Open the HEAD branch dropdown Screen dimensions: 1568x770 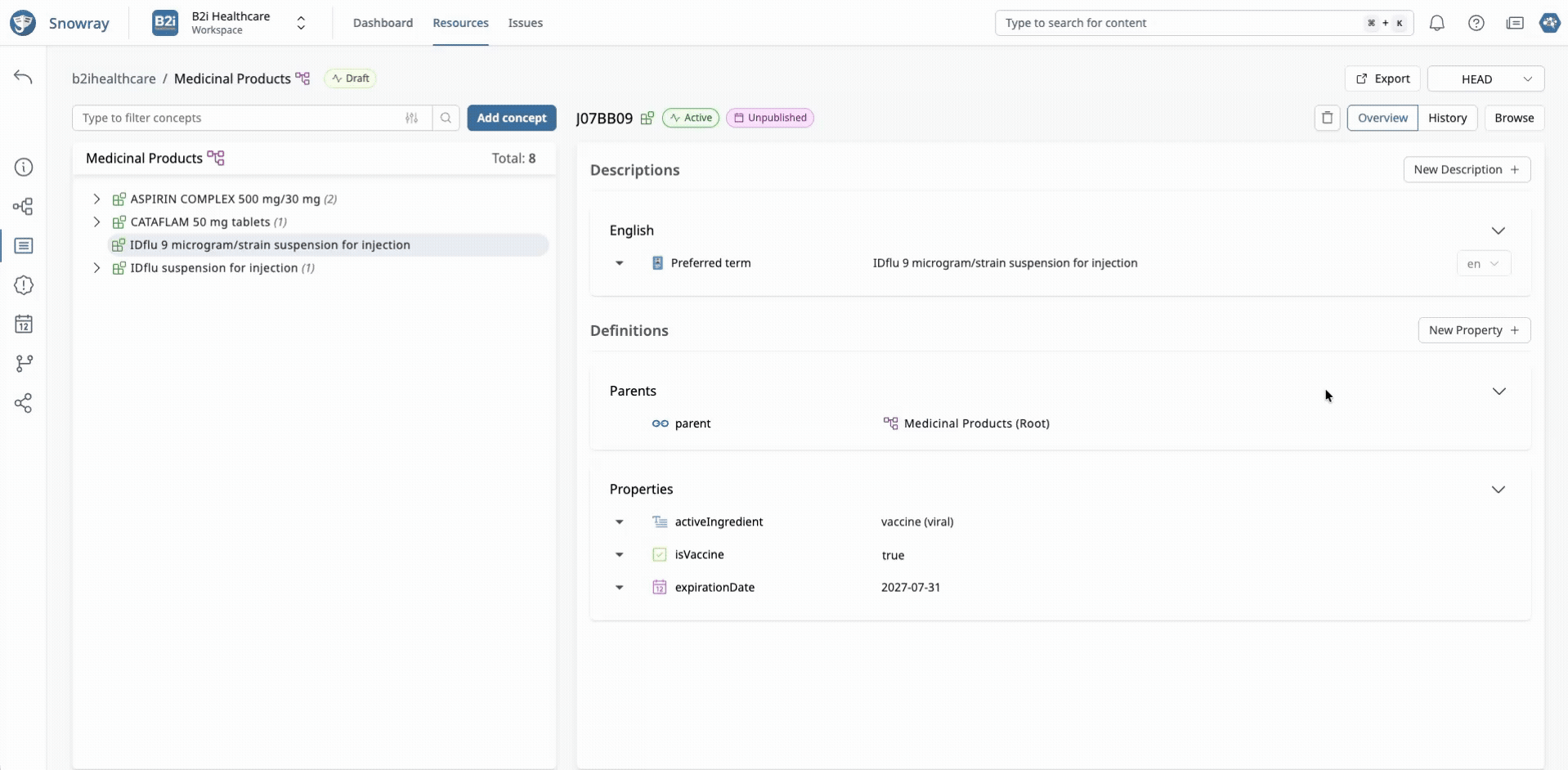pos(1485,78)
